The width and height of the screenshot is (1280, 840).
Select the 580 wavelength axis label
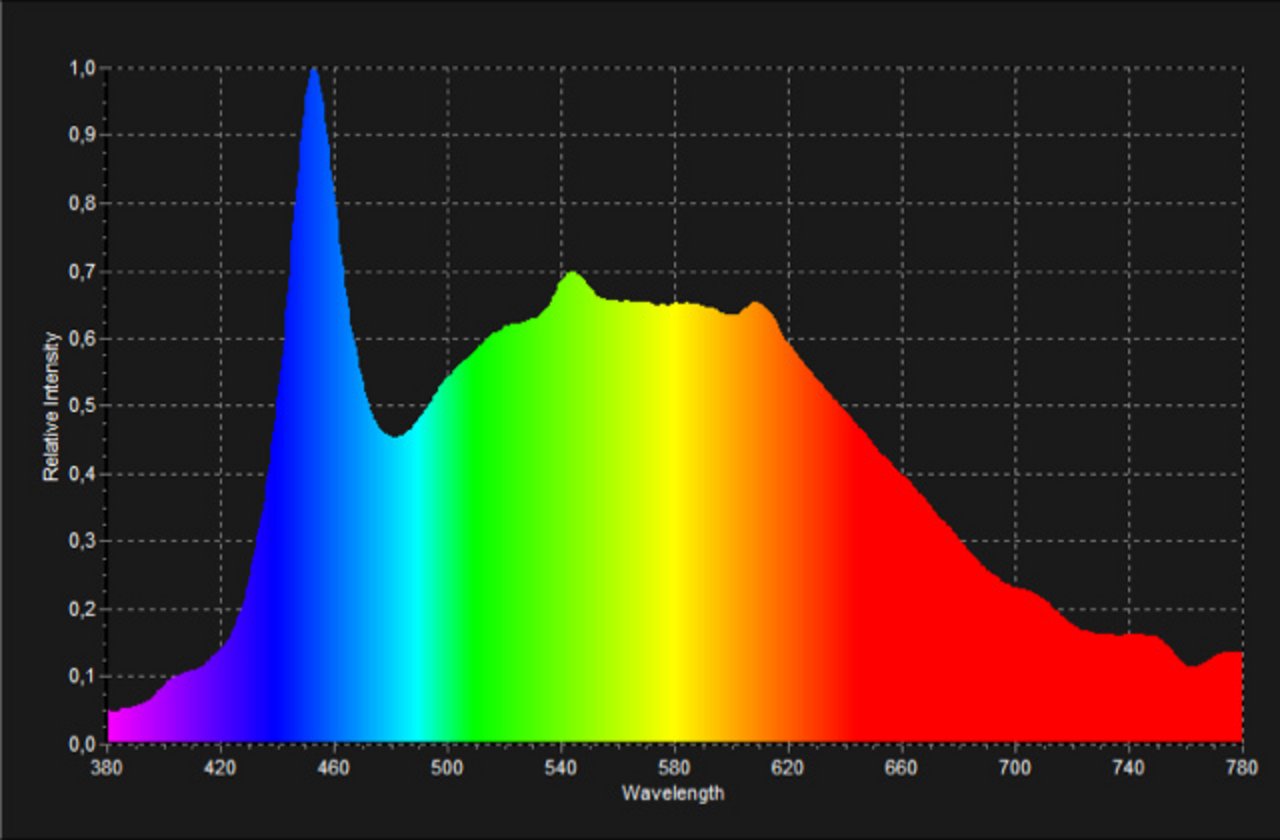(675, 767)
